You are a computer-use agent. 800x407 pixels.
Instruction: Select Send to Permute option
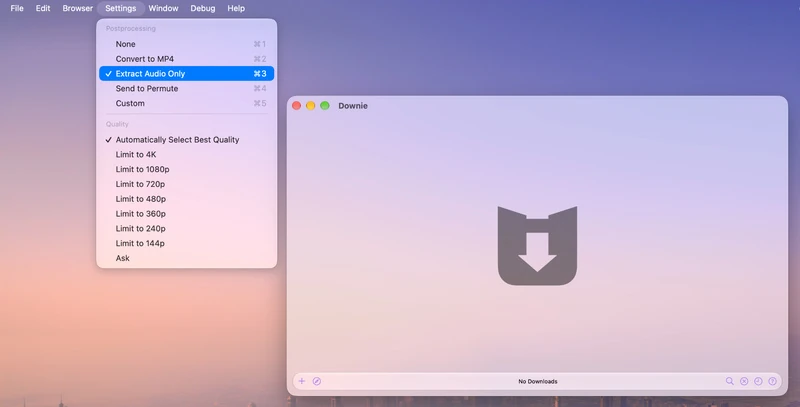coord(186,88)
